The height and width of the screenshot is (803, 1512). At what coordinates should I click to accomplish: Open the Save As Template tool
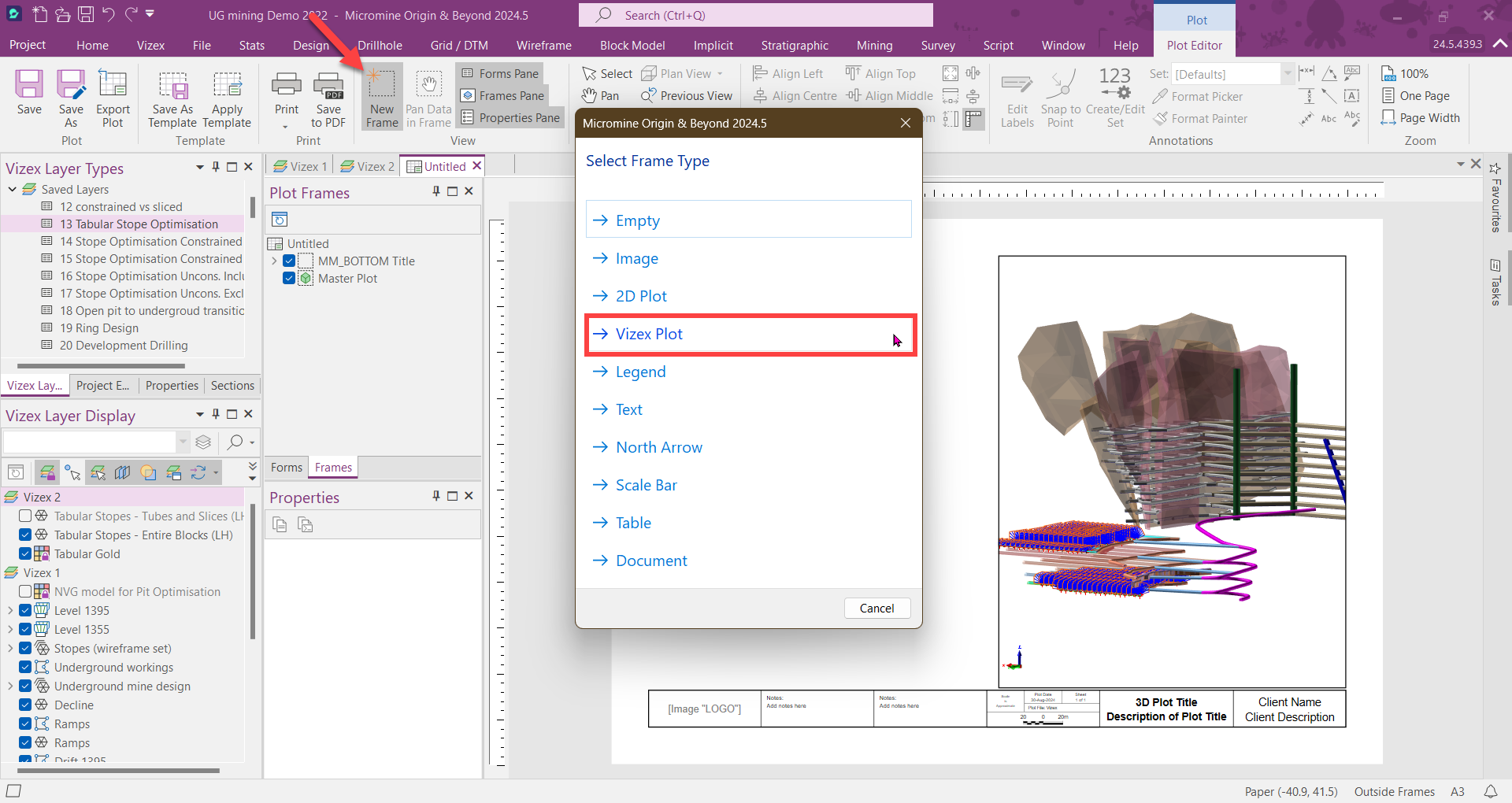pyautogui.click(x=172, y=95)
